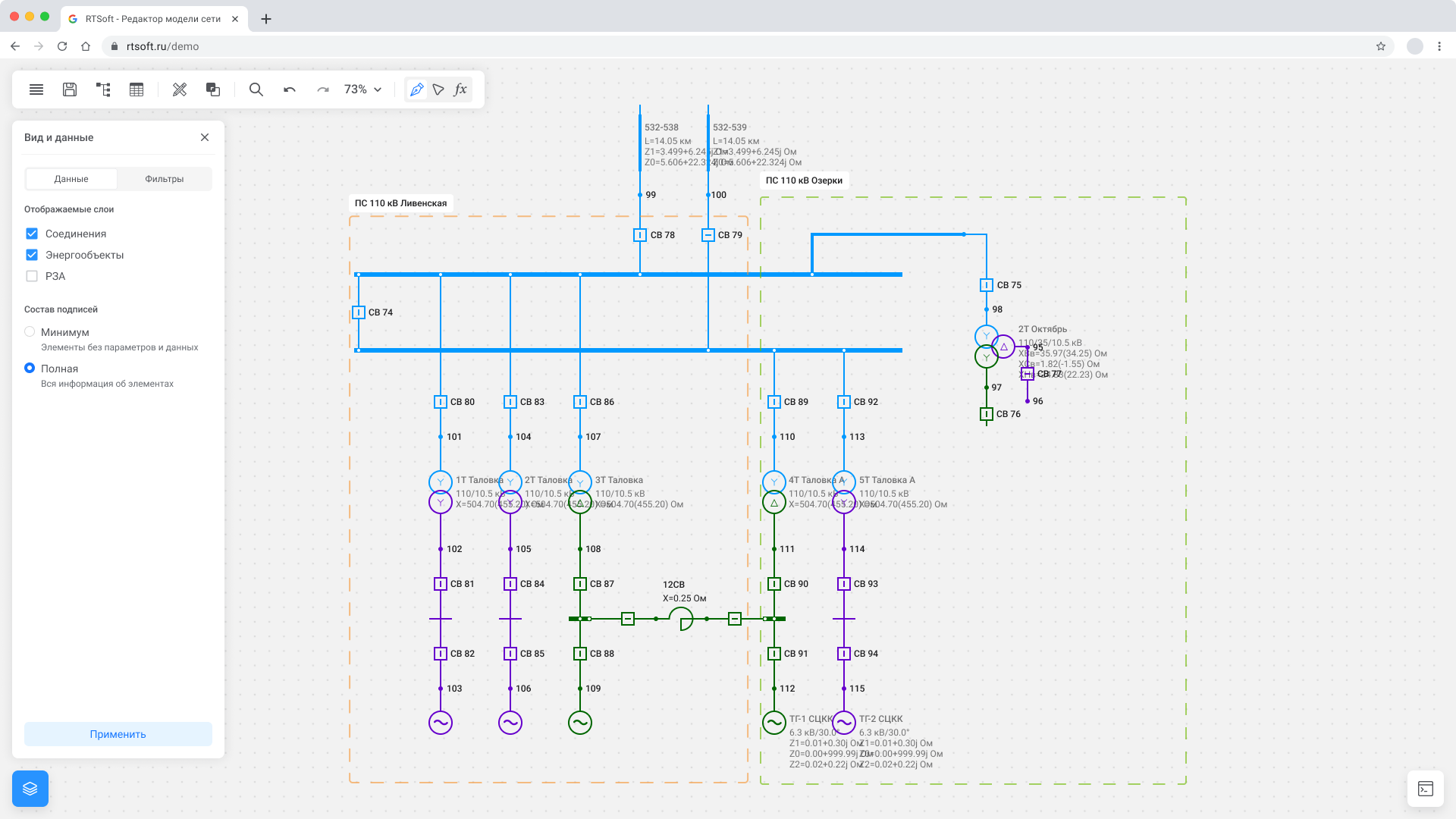Open the table view
Screen dimensions: 1456x819
(x=136, y=89)
